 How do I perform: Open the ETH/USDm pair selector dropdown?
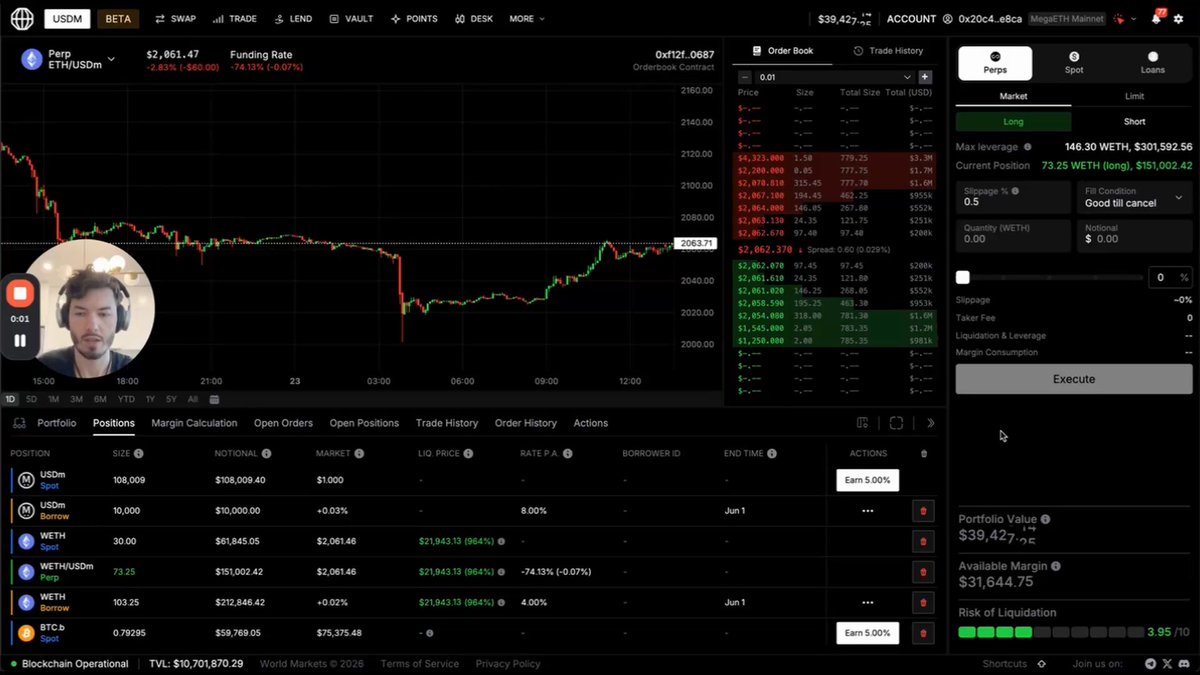111,59
